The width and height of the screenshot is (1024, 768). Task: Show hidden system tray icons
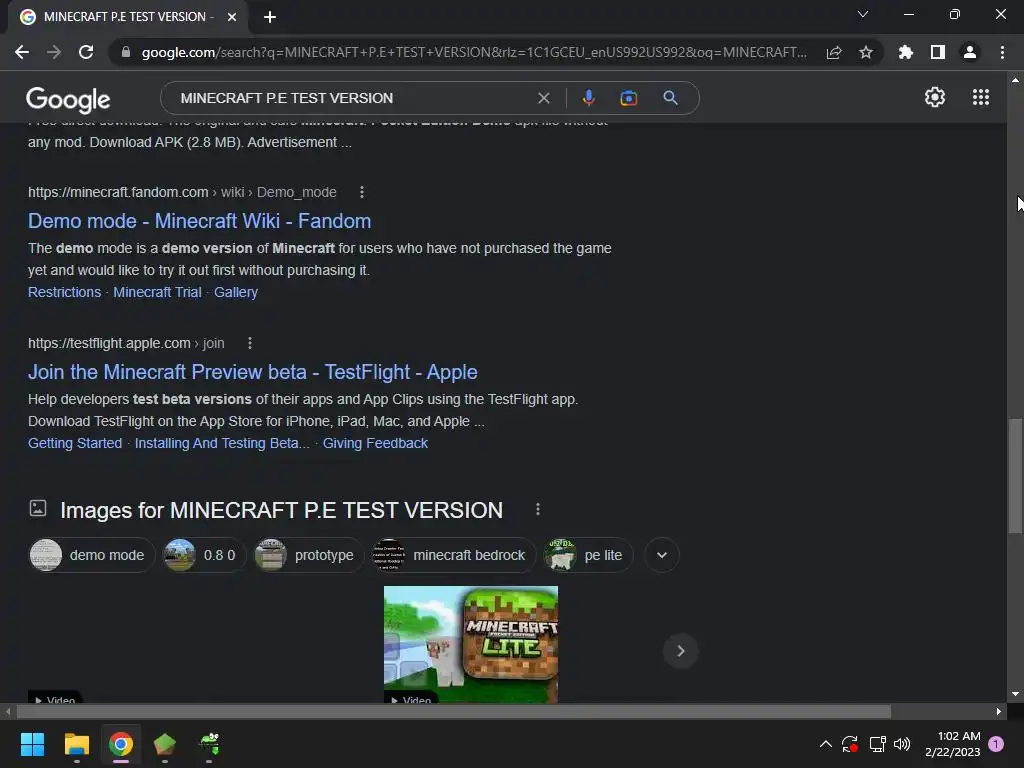point(825,744)
